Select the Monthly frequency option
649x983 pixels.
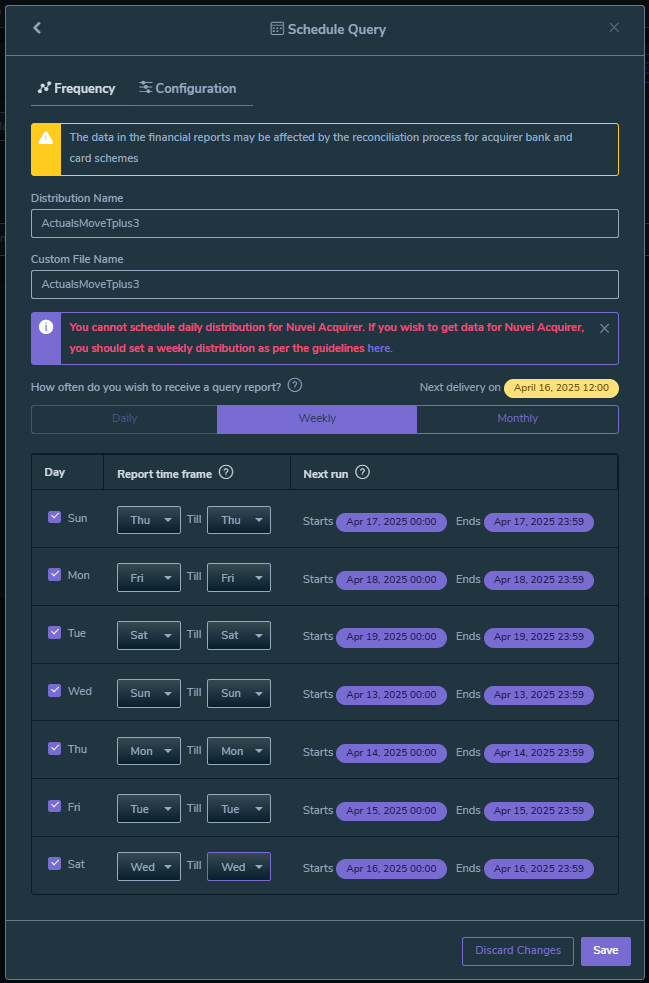pos(517,419)
